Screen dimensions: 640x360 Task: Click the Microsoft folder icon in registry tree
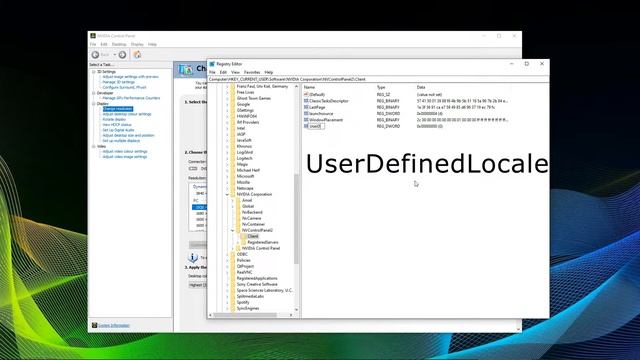pos(233,176)
